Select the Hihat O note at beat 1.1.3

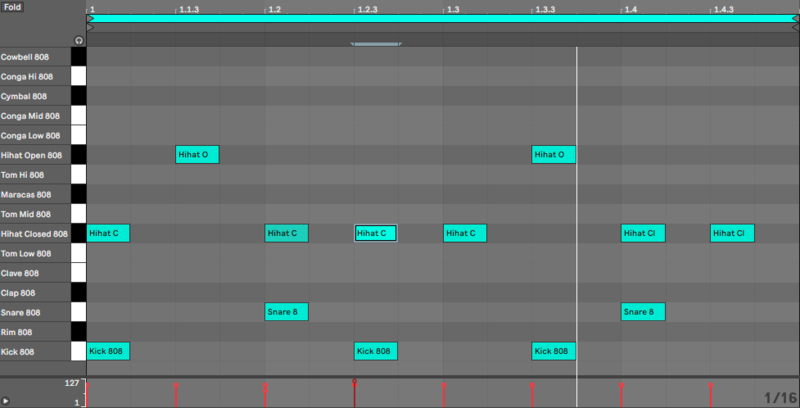click(197, 155)
